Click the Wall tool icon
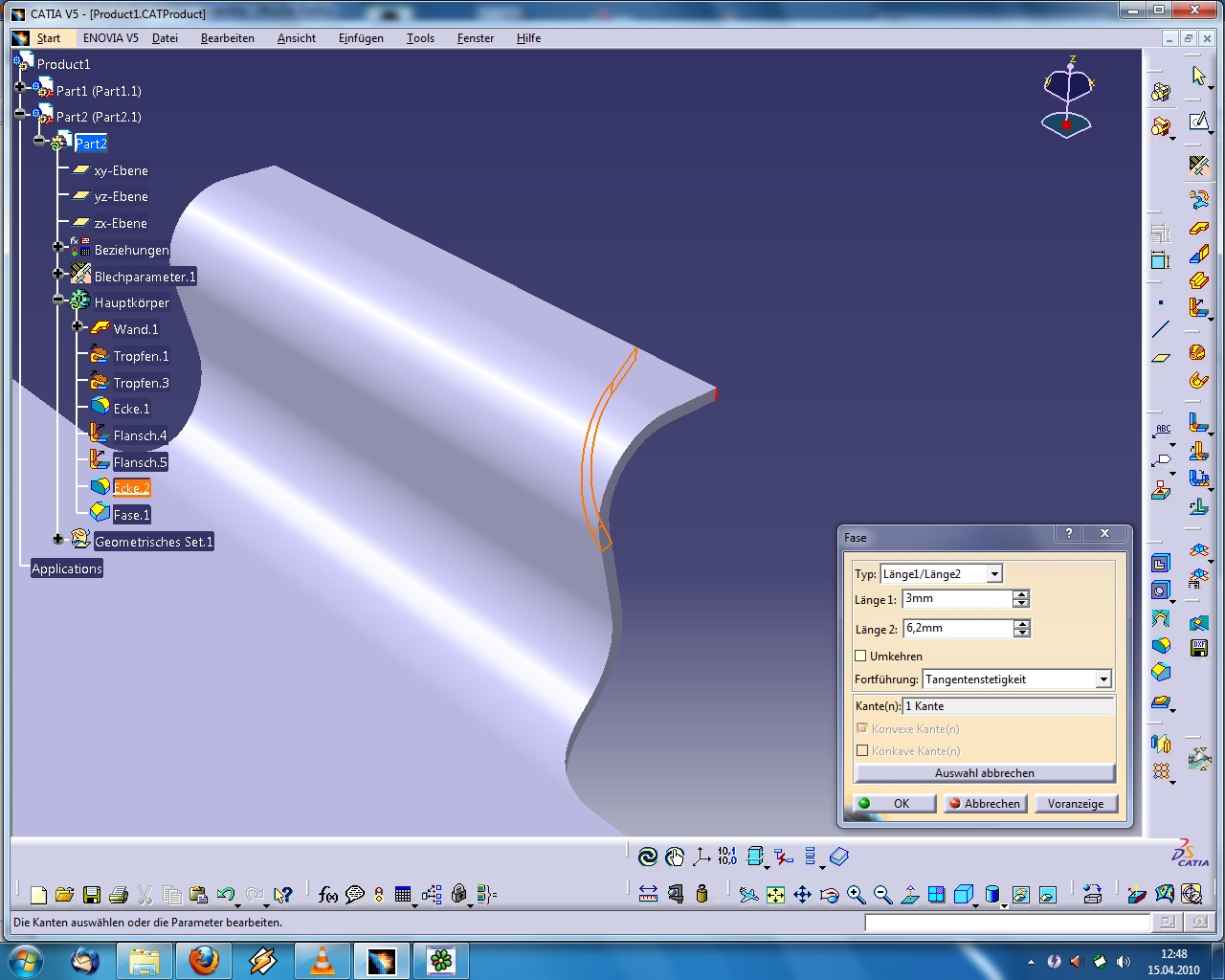Image resolution: width=1225 pixels, height=980 pixels. tap(1198, 229)
